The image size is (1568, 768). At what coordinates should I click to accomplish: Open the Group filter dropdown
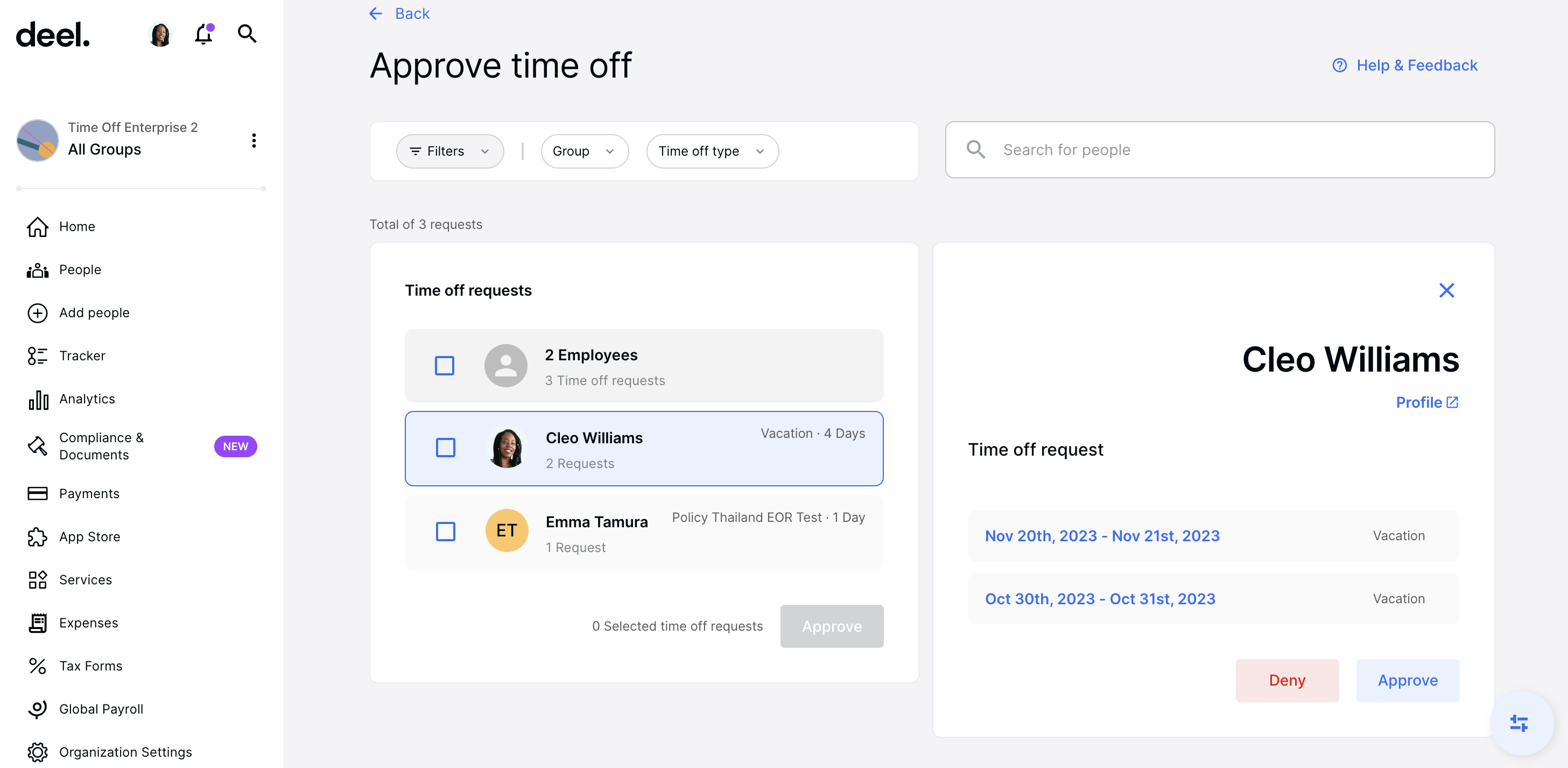(x=583, y=151)
